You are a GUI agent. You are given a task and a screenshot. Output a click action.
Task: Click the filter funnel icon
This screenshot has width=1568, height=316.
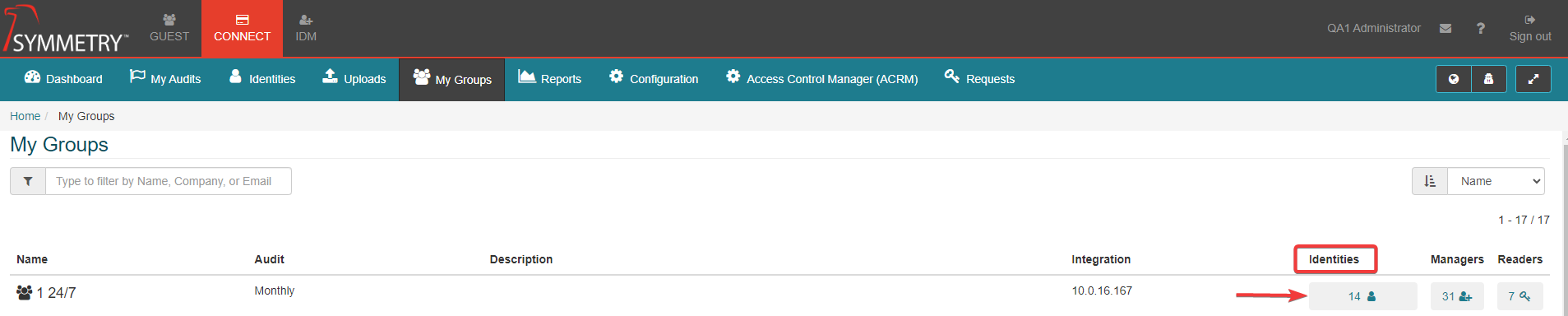[x=28, y=181]
